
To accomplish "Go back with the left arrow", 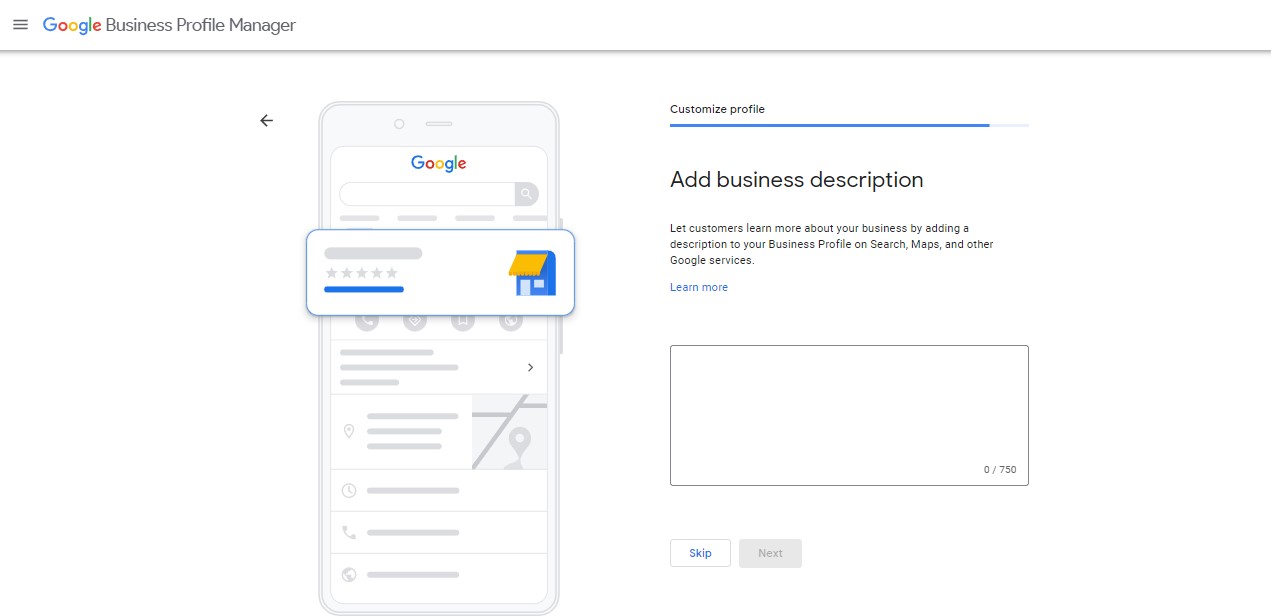I will (266, 120).
